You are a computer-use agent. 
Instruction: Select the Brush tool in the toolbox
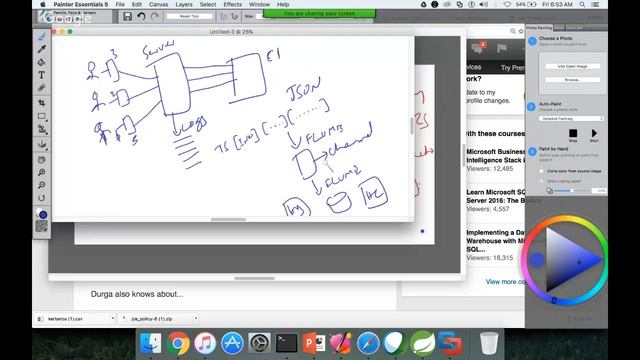click(42, 37)
